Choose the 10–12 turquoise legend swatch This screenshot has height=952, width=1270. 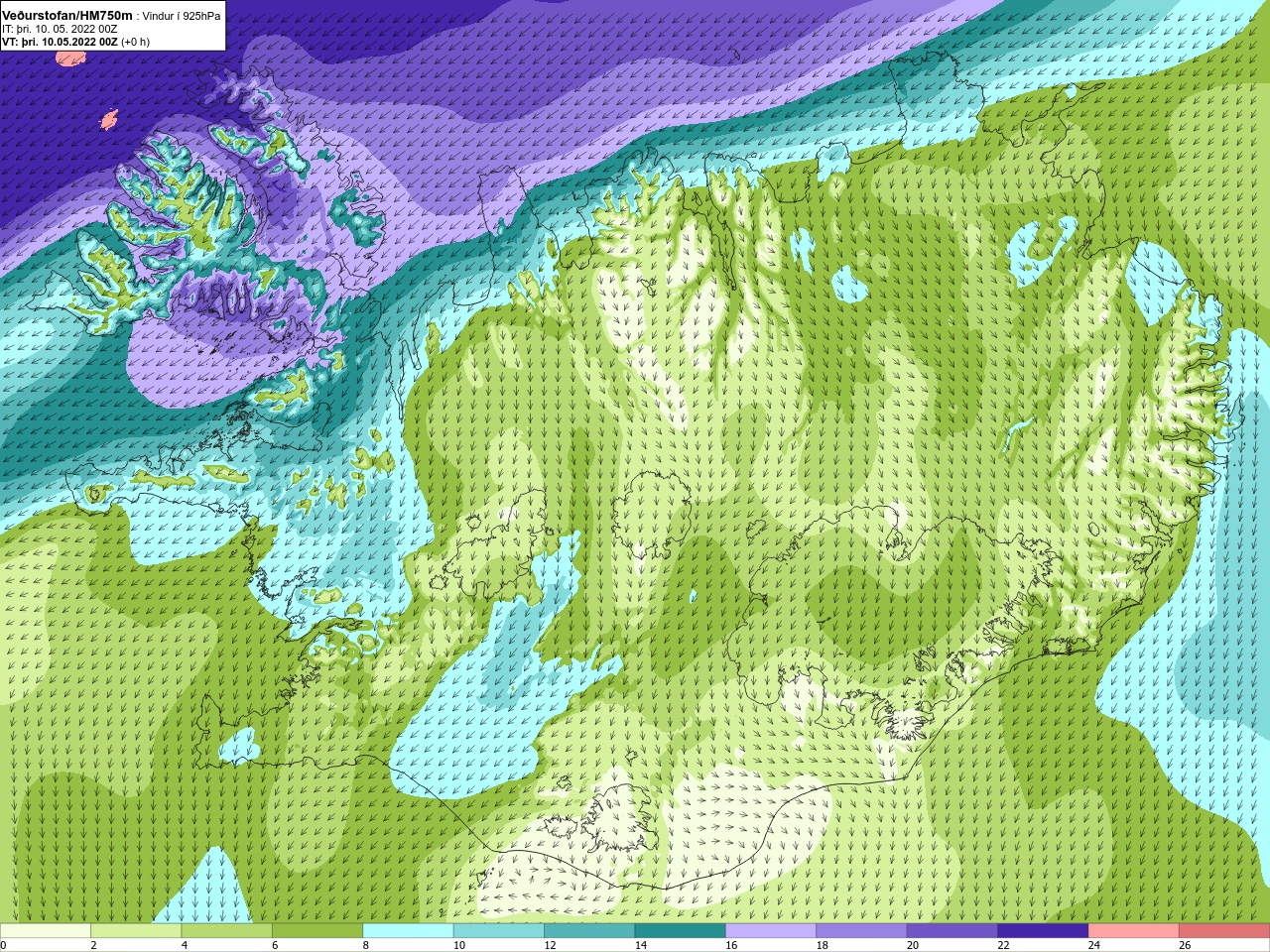[x=499, y=931]
